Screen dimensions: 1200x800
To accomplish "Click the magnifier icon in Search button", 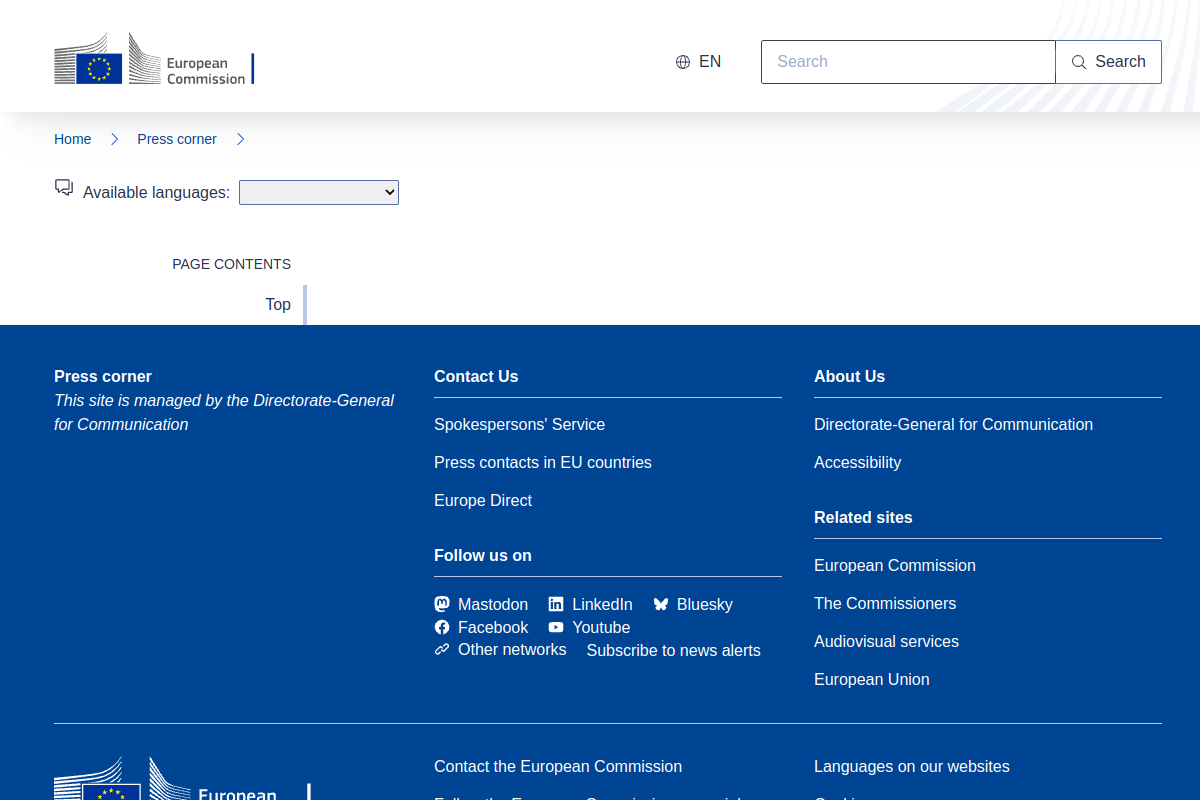I will [x=1079, y=62].
